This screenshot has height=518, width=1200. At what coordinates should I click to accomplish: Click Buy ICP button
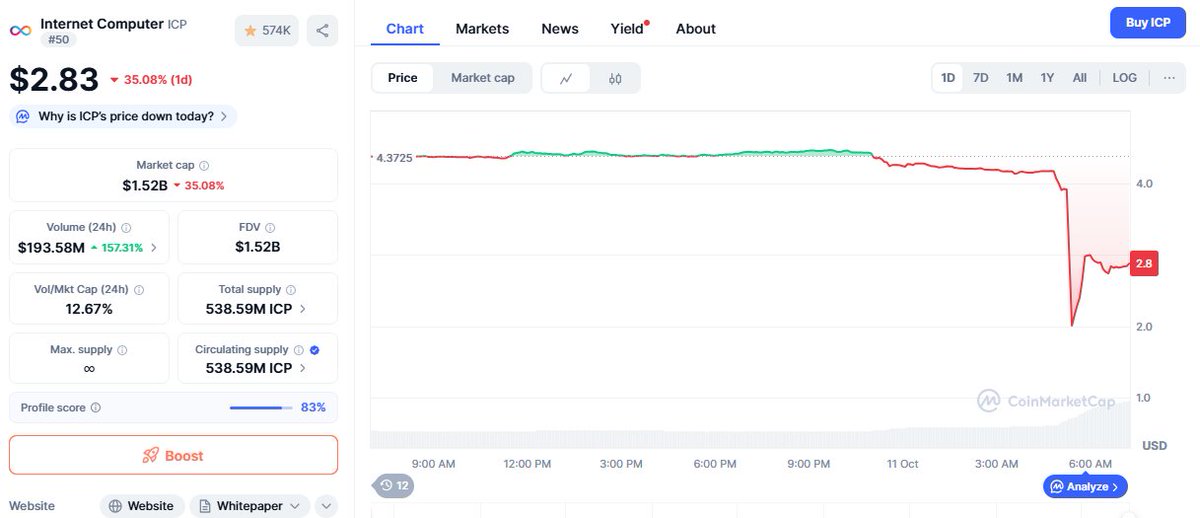pos(1148,22)
